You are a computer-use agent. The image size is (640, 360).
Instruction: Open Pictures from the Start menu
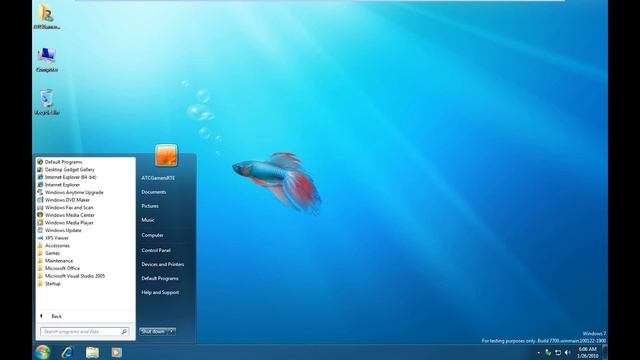pos(150,206)
